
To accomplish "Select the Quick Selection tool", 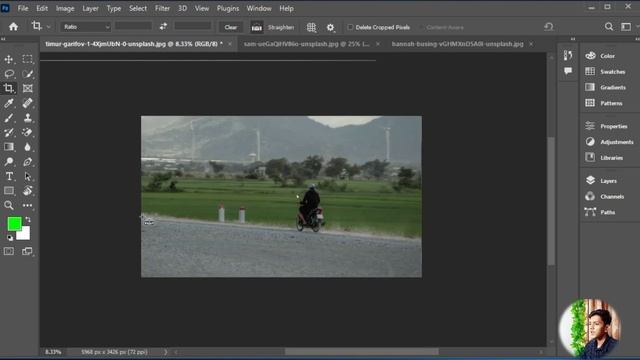I will point(27,74).
